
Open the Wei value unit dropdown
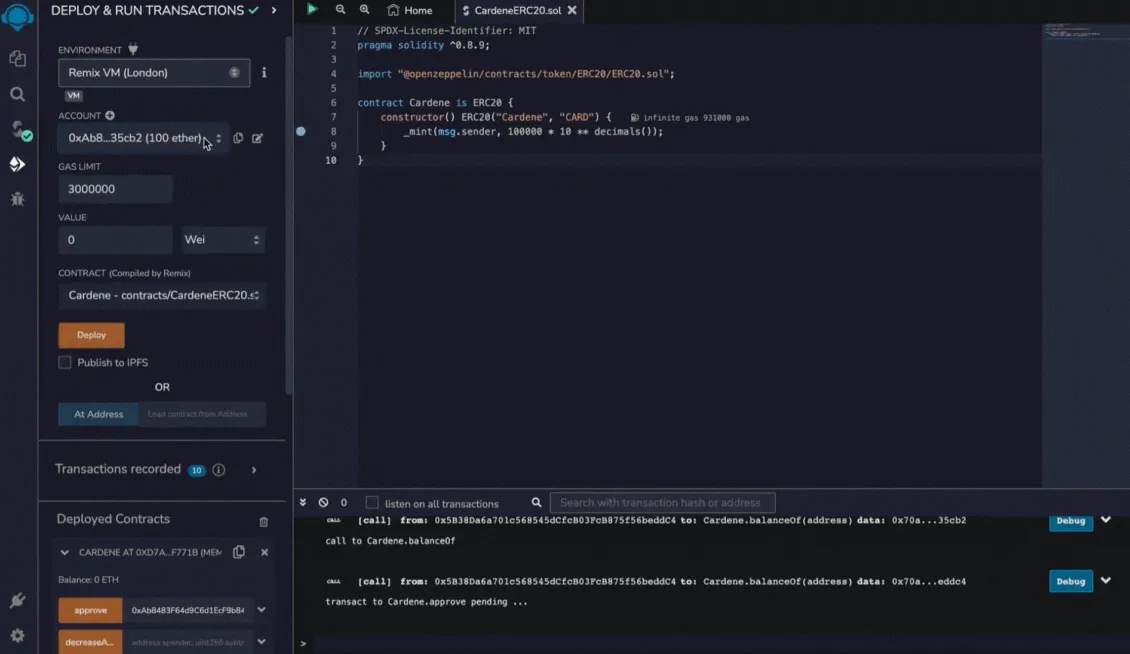click(x=222, y=239)
